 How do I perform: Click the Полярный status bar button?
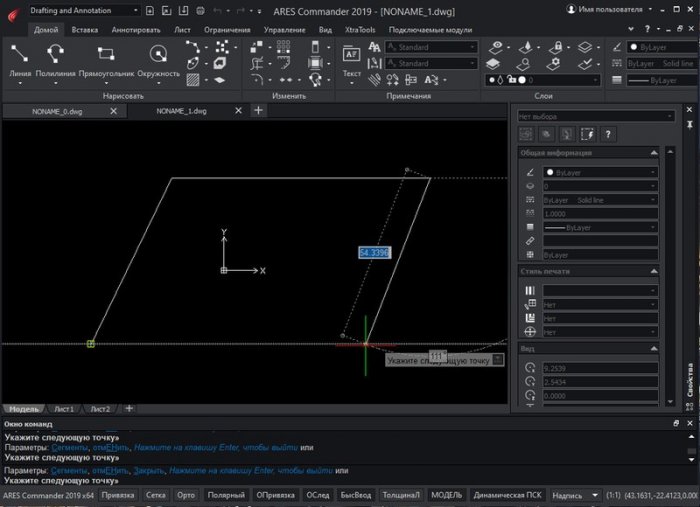[224, 495]
